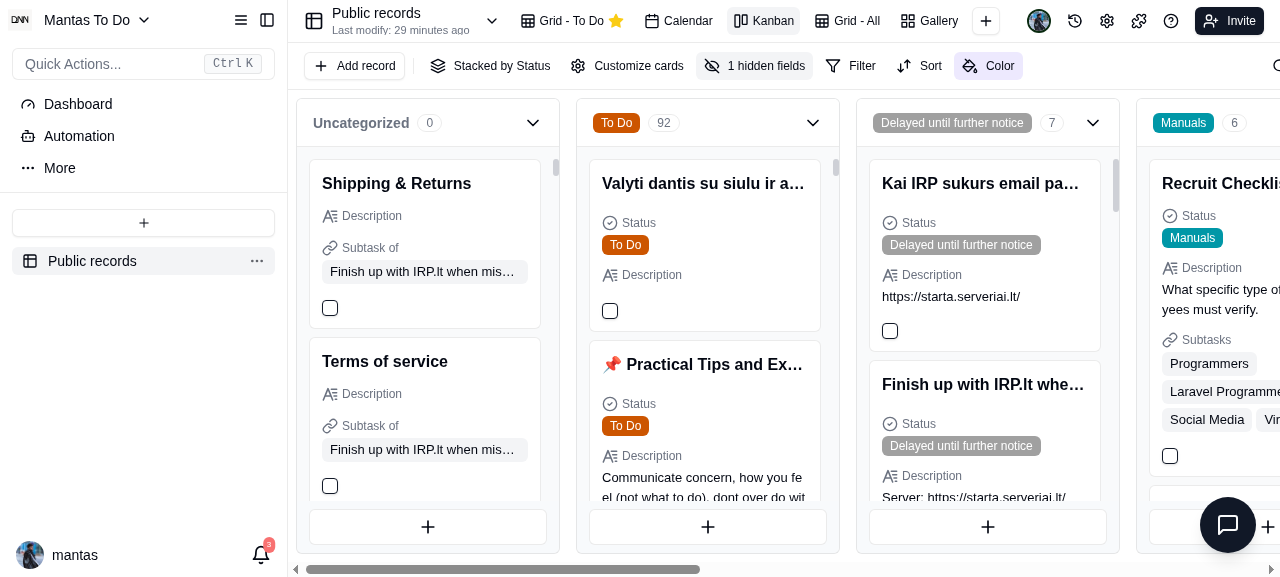Click the notification bell icon

[x=261, y=554]
